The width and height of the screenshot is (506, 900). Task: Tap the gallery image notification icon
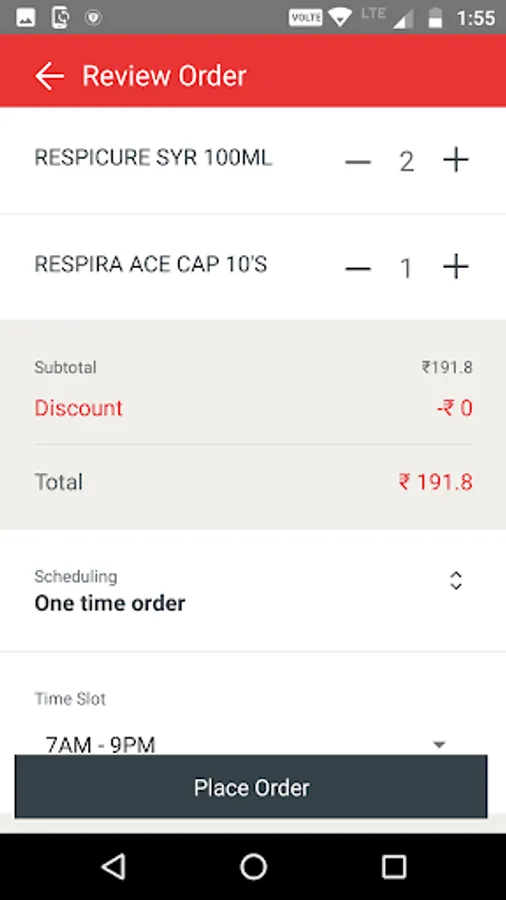click(x=26, y=18)
